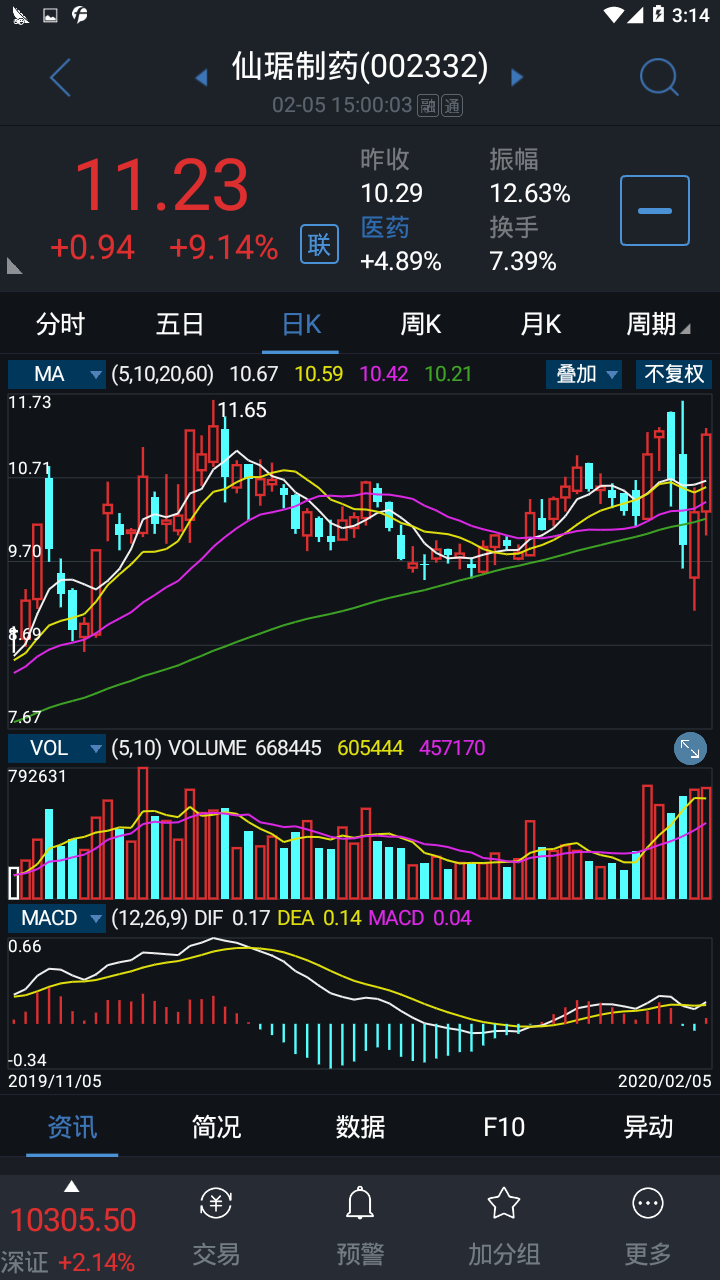
Task: Tap the 11.23 current price
Action: [x=161, y=185]
